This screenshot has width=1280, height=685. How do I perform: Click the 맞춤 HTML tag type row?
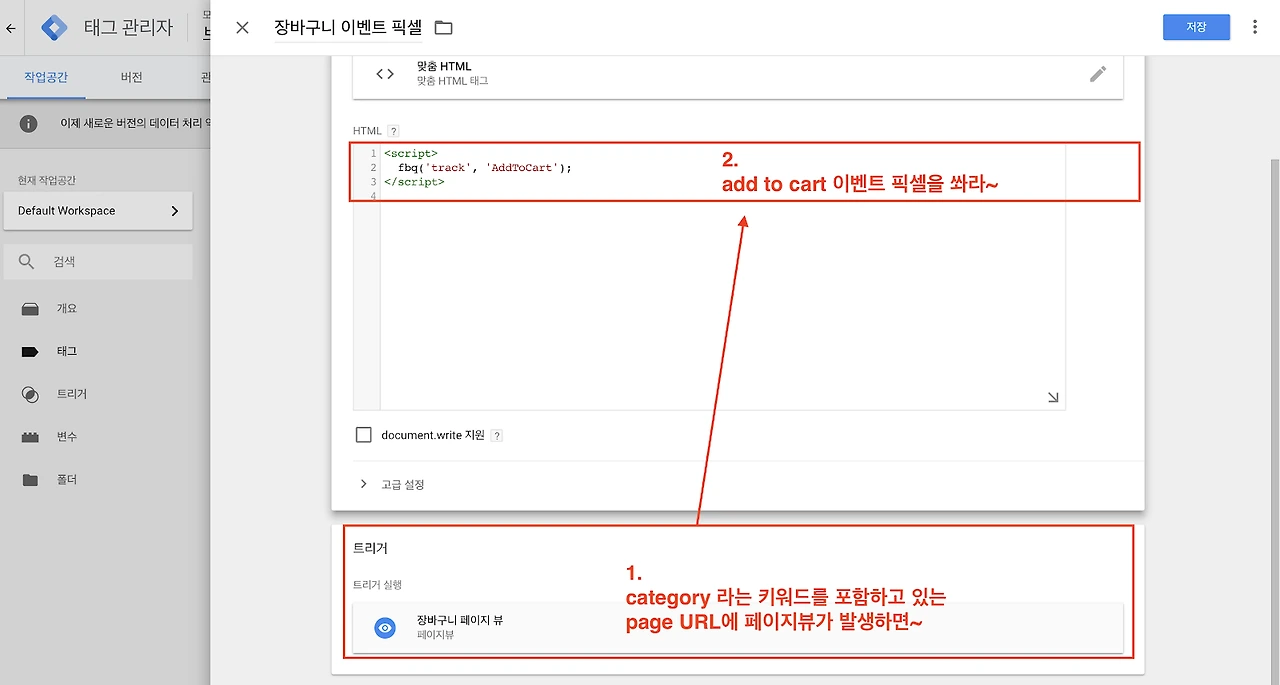tap(738, 74)
